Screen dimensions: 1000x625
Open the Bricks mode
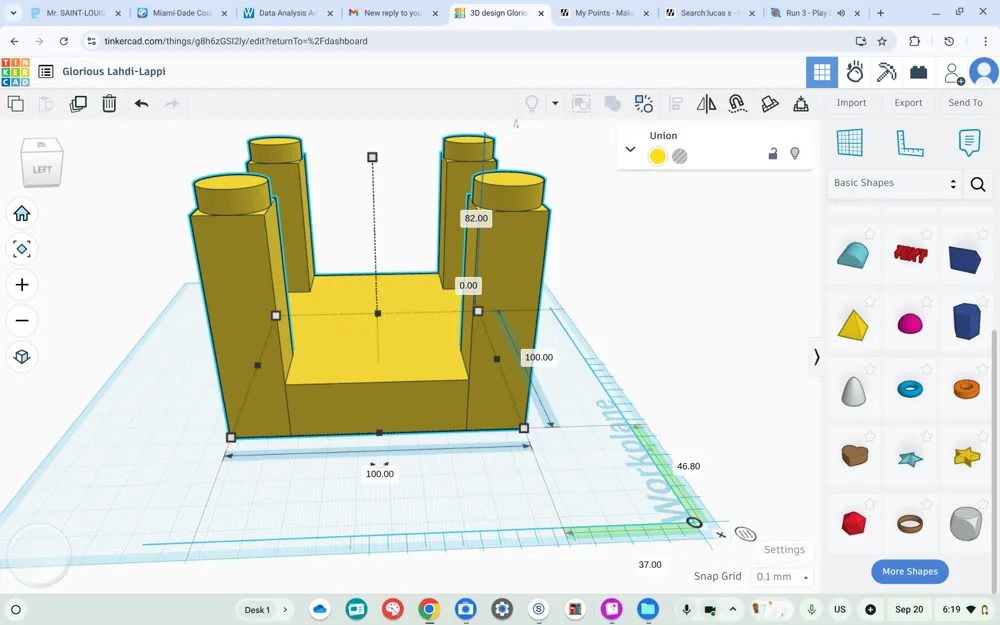918,72
